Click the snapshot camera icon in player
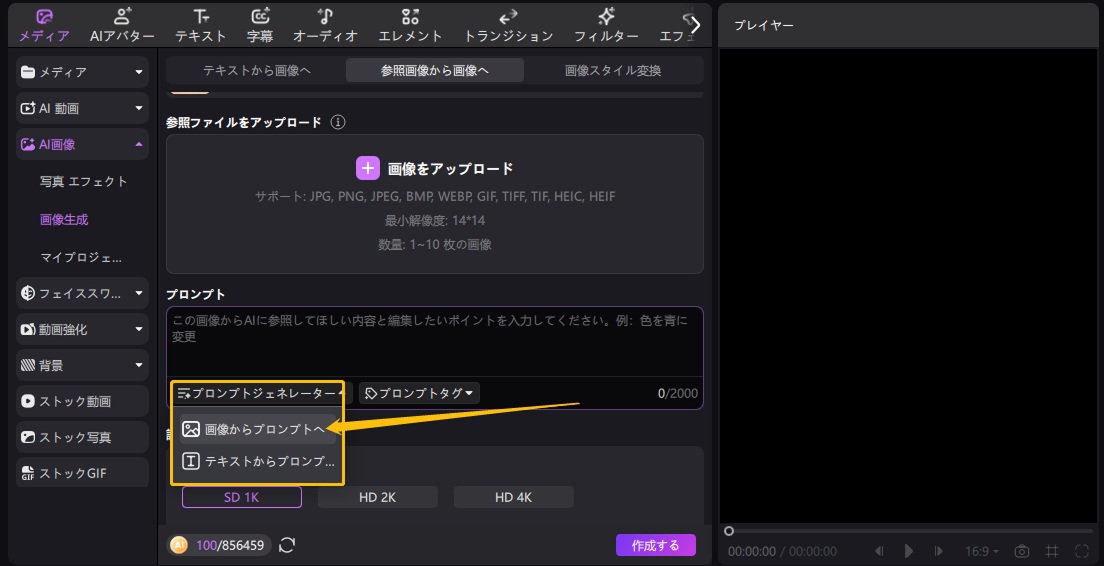The image size is (1104, 566). [x=1021, y=551]
